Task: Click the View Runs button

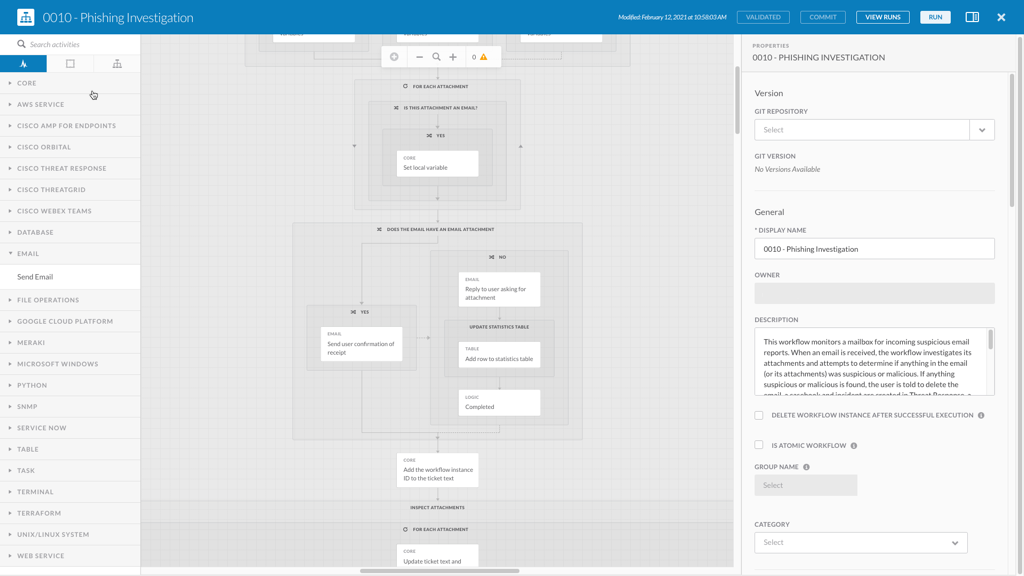Action: click(x=882, y=17)
